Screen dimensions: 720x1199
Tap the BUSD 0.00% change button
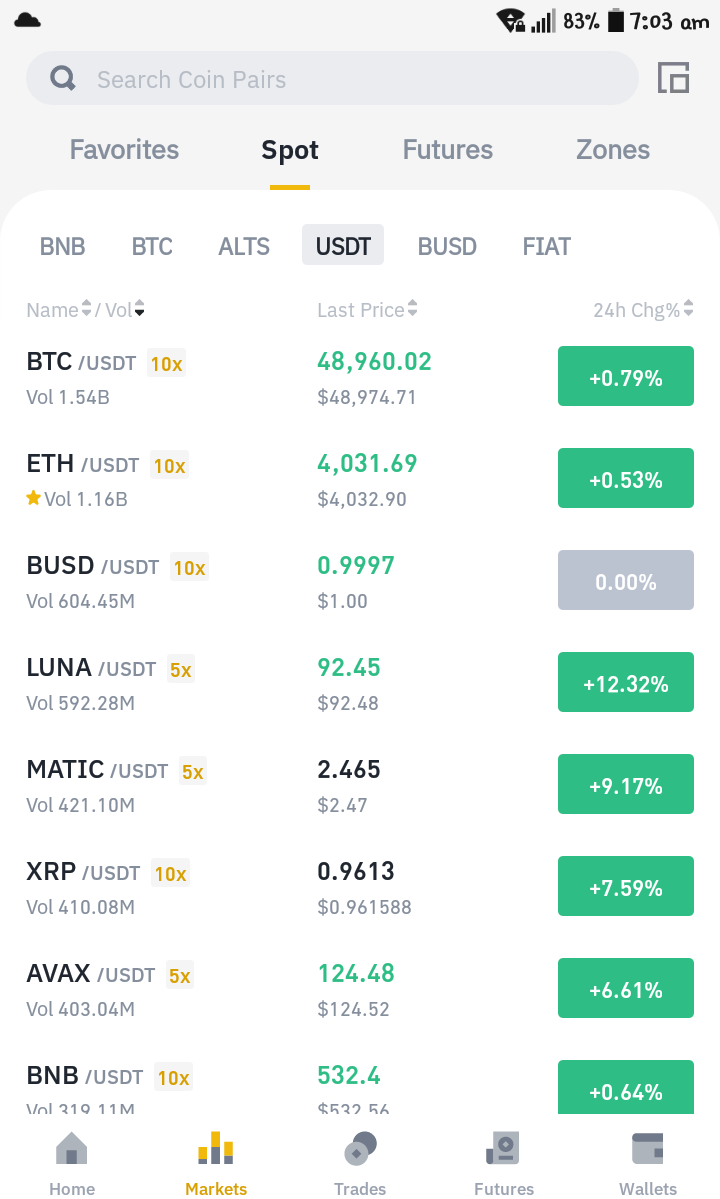click(x=626, y=580)
